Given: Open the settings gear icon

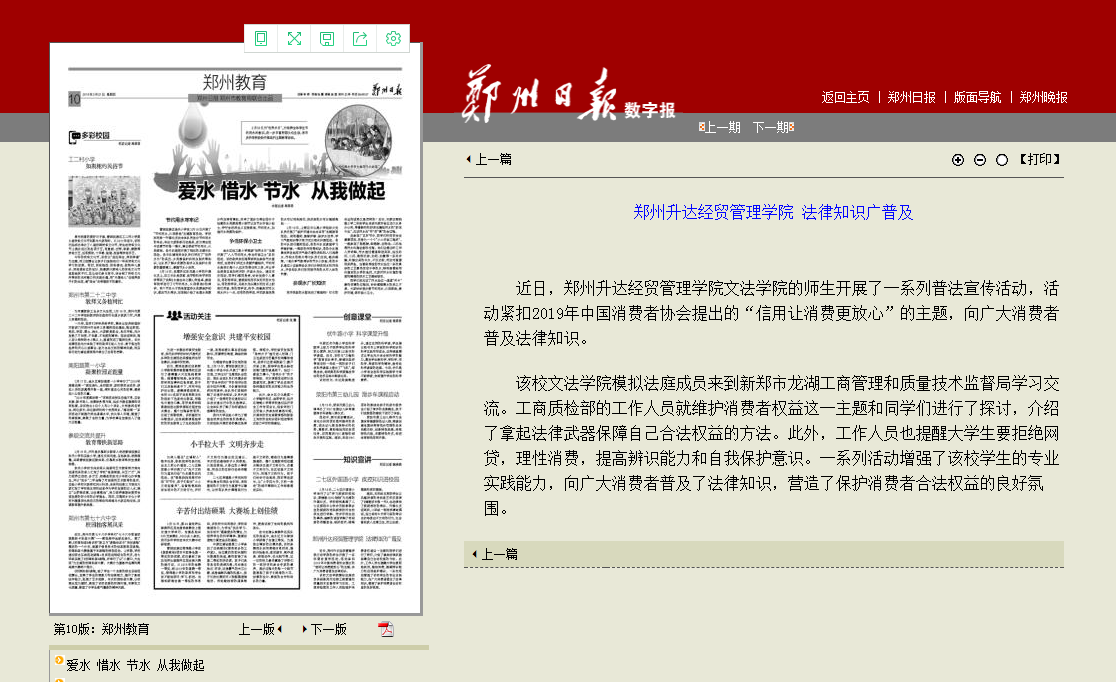Looking at the screenshot, I should click(393, 39).
